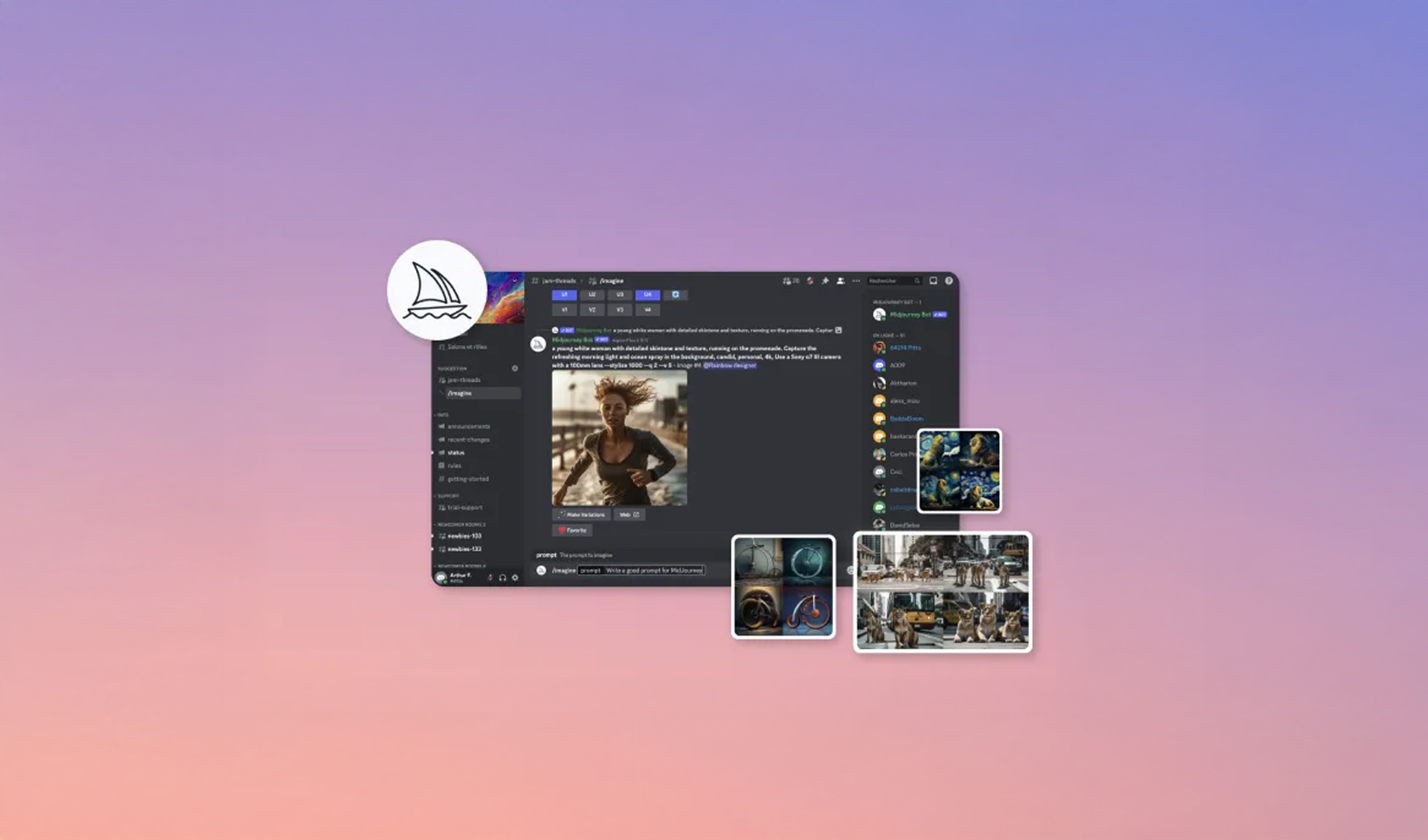Click the Favorite heart button
The height and width of the screenshot is (840, 1428).
[572, 530]
